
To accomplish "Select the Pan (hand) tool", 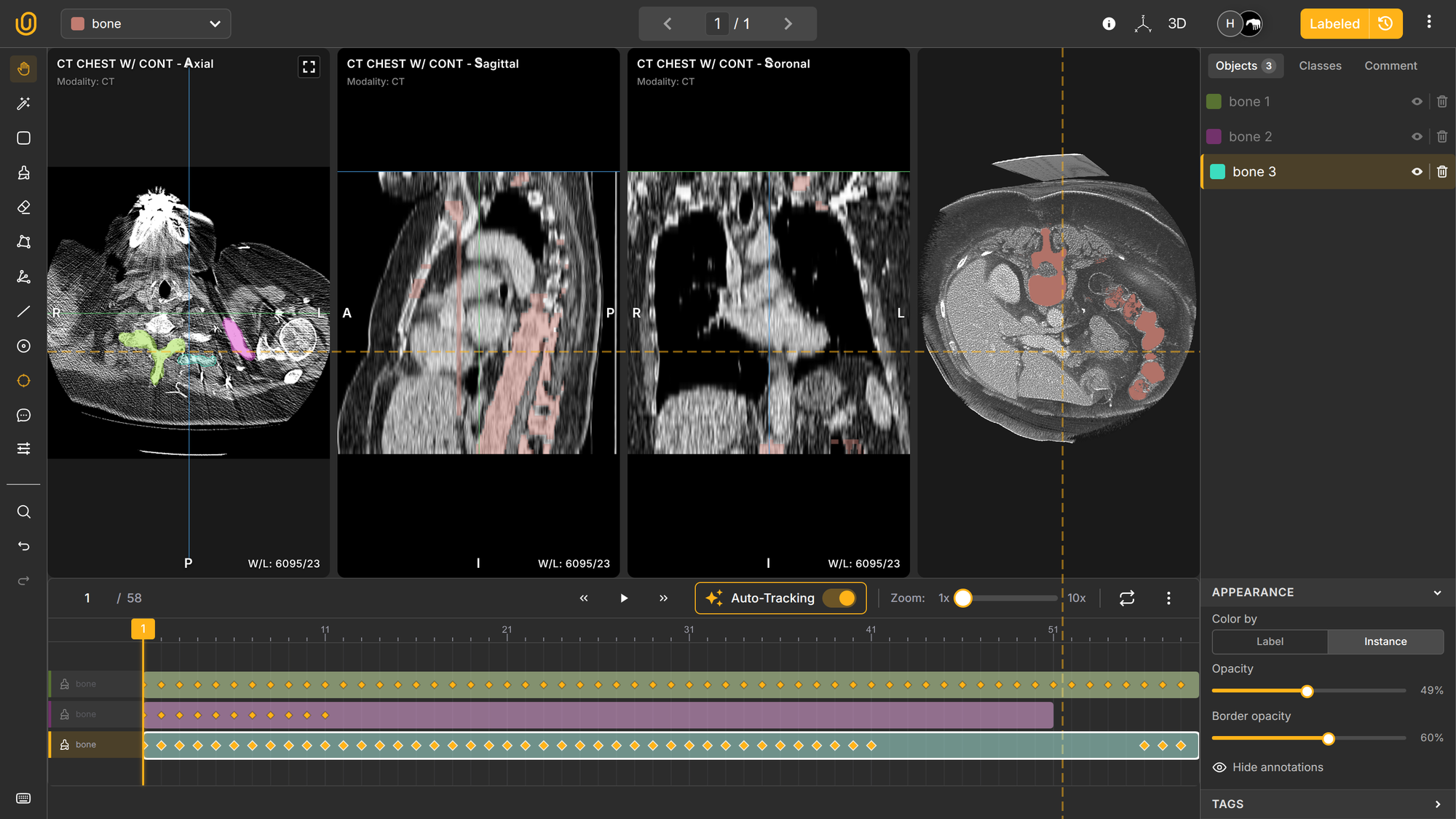I will (23, 68).
